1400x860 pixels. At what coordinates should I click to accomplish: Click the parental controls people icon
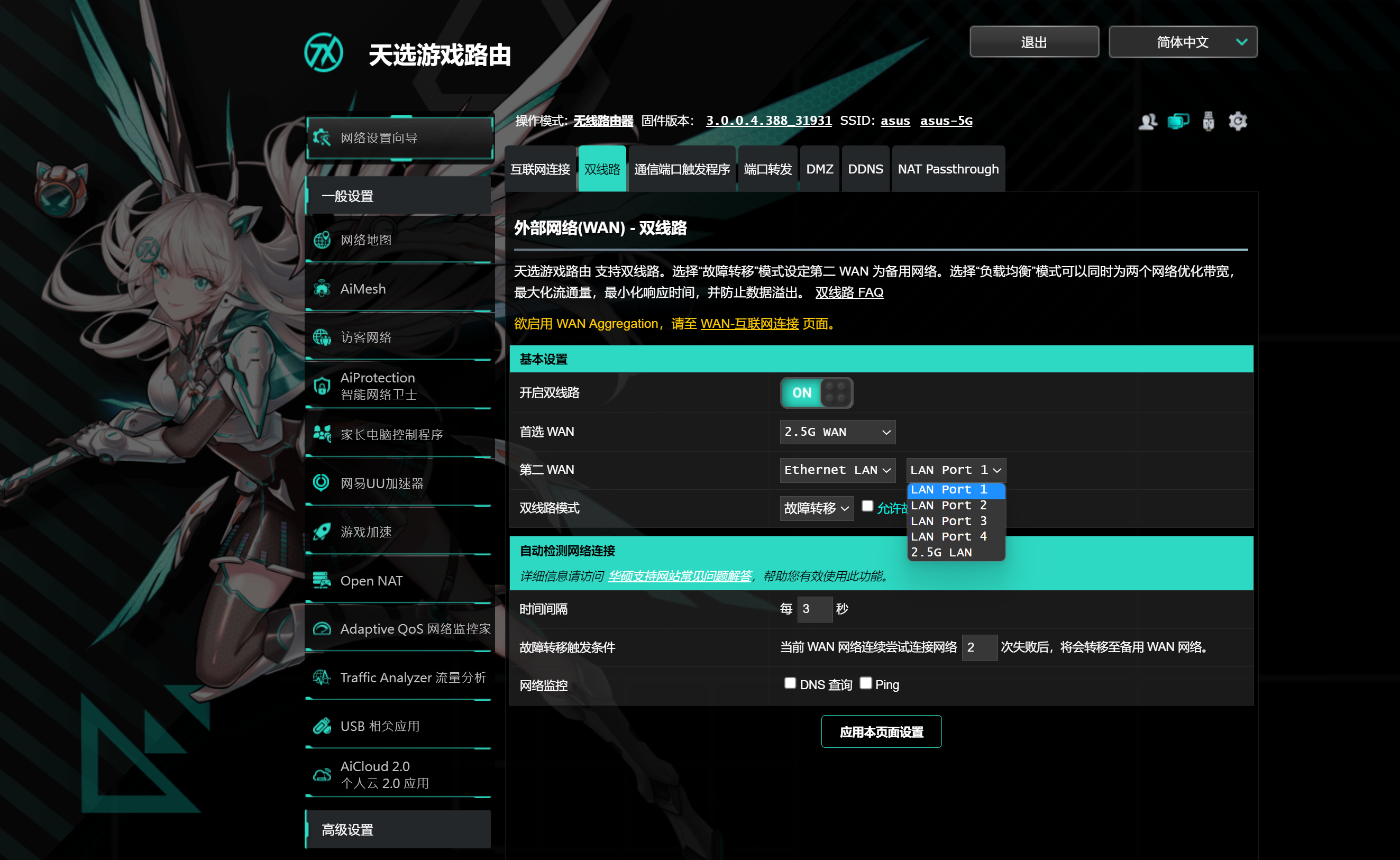point(322,435)
